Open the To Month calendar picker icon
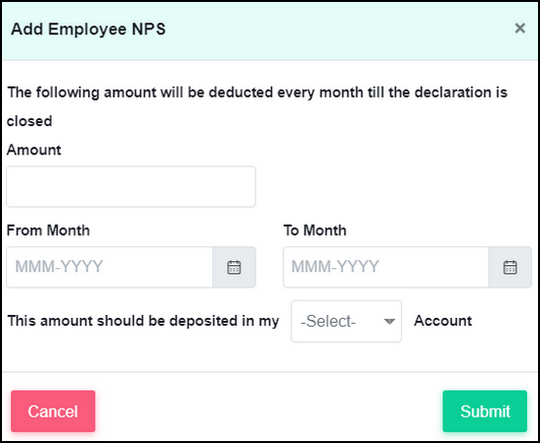Viewport: 540px width, 443px height. coord(510,267)
